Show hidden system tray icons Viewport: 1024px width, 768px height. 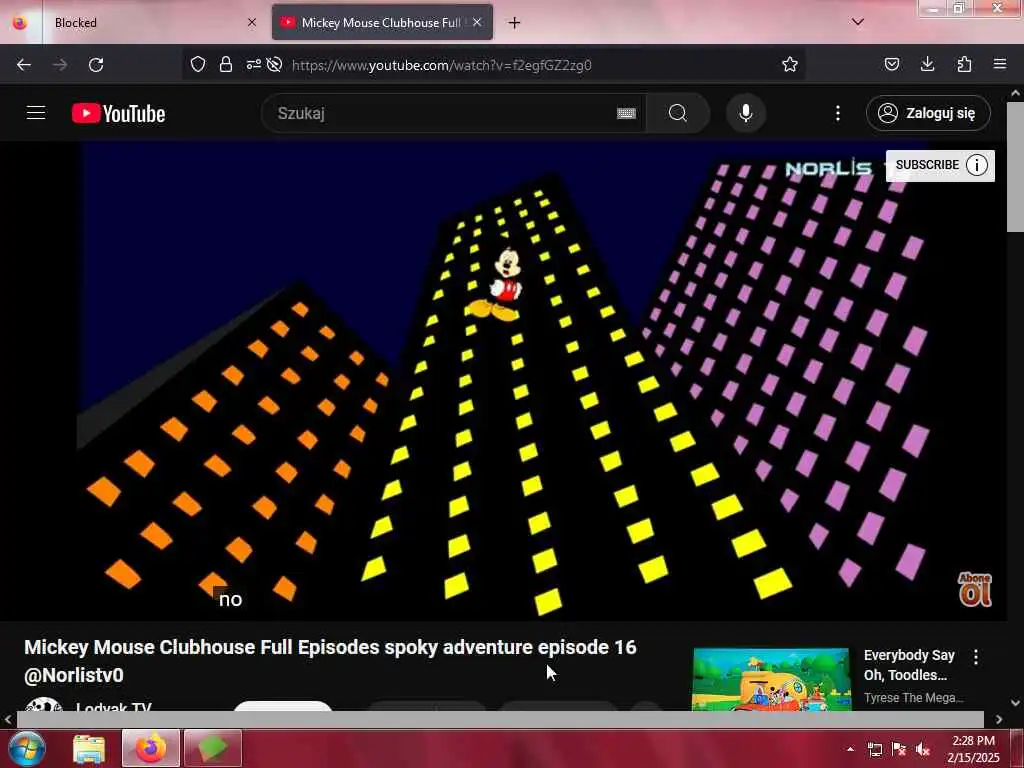tap(850, 749)
